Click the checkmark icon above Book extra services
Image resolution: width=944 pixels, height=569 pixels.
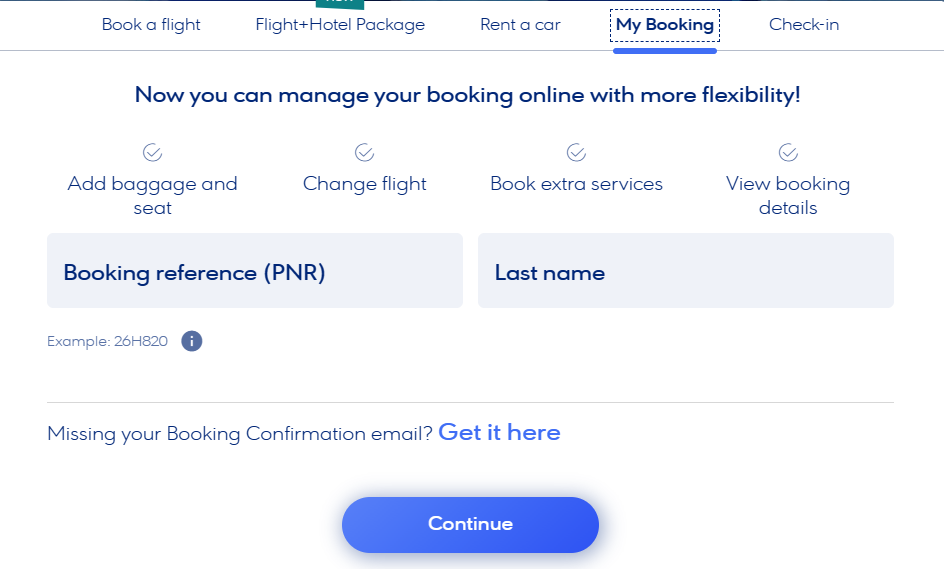pyautogui.click(x=576, y=152)
